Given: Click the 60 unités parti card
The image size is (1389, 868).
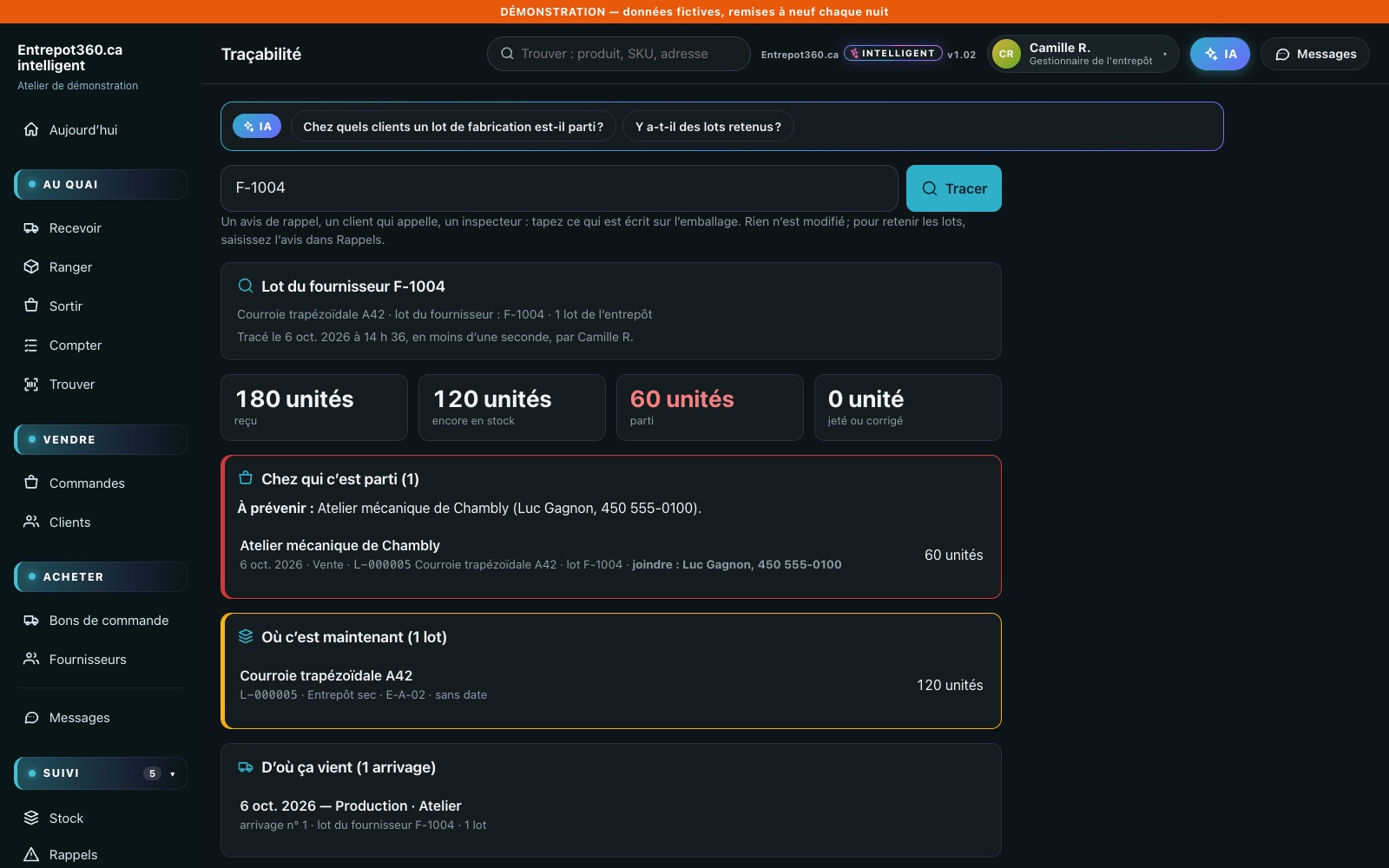Looking at the screenshot, I should [x=710, y=408].
